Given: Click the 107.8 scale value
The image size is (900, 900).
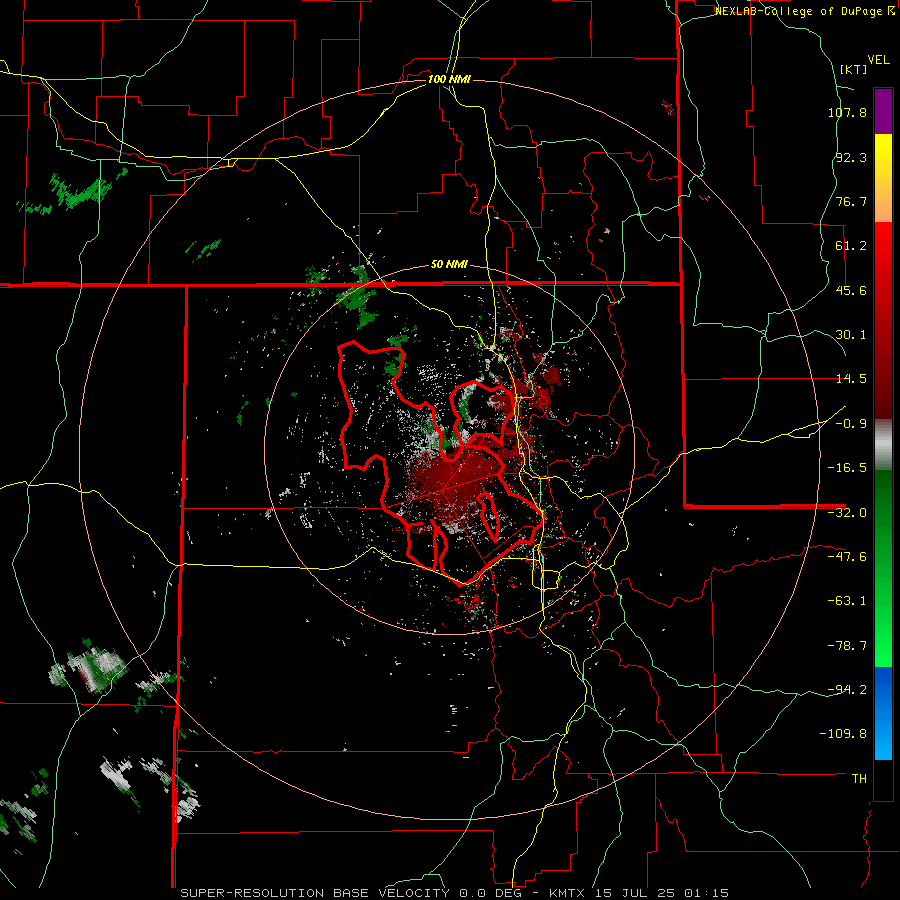Looking at the screenshot, I should click(x=847, y=112).
